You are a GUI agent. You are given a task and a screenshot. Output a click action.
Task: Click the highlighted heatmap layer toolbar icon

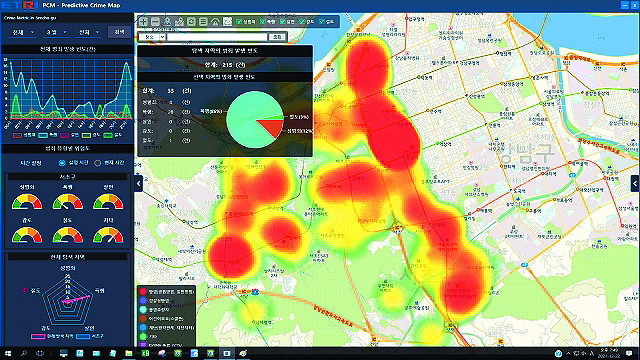227,22
